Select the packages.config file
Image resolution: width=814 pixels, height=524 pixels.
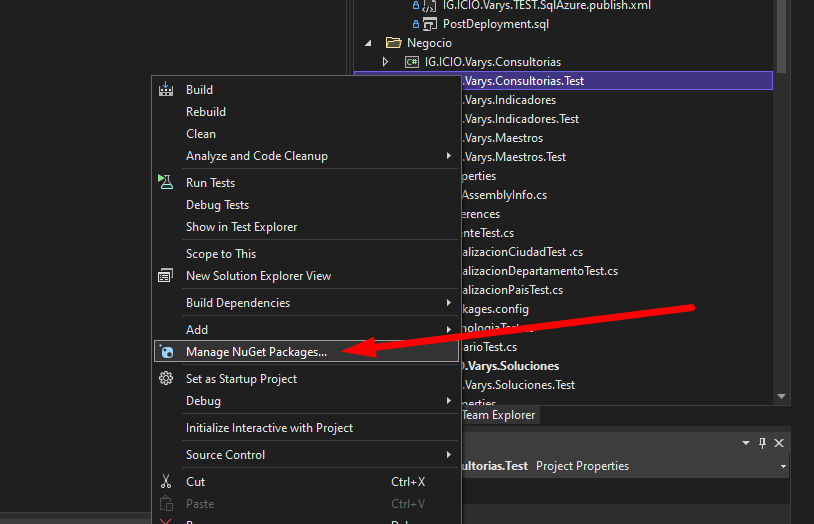click(x=495, y=309)
